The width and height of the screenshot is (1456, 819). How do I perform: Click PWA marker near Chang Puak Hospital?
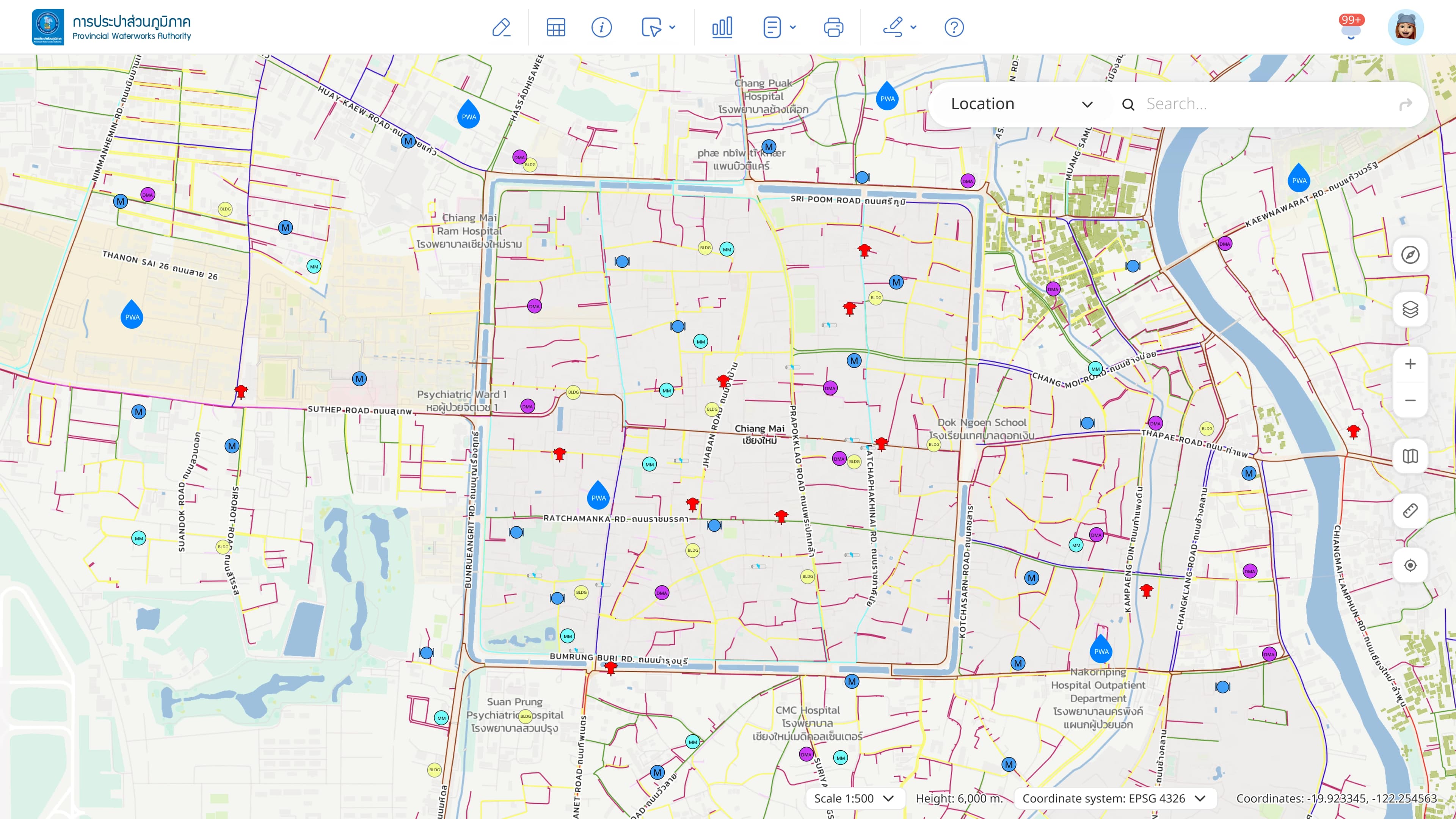(887, 96)
